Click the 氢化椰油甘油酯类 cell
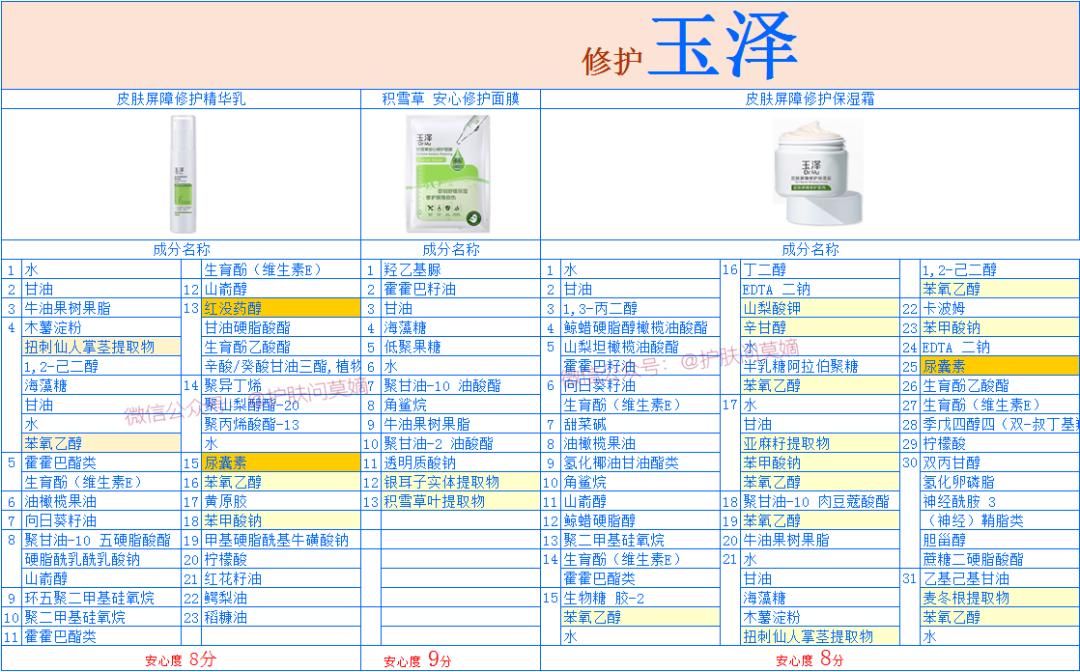Viewport: 1080px width, 672px height. (641, 463)
